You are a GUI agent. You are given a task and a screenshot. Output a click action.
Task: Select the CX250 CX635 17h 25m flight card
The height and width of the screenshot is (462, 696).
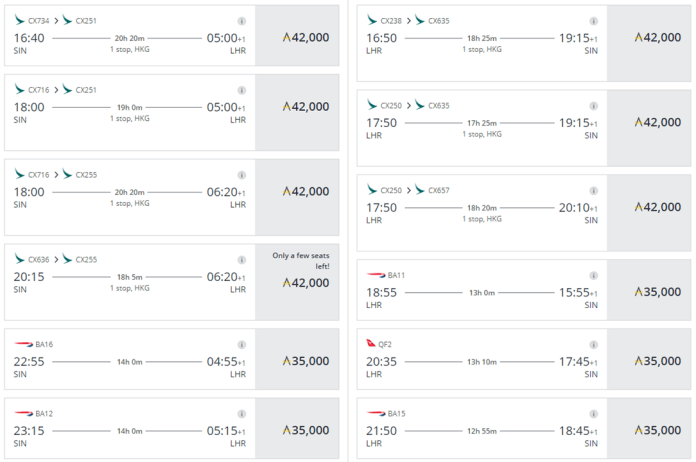coord(524,128)
